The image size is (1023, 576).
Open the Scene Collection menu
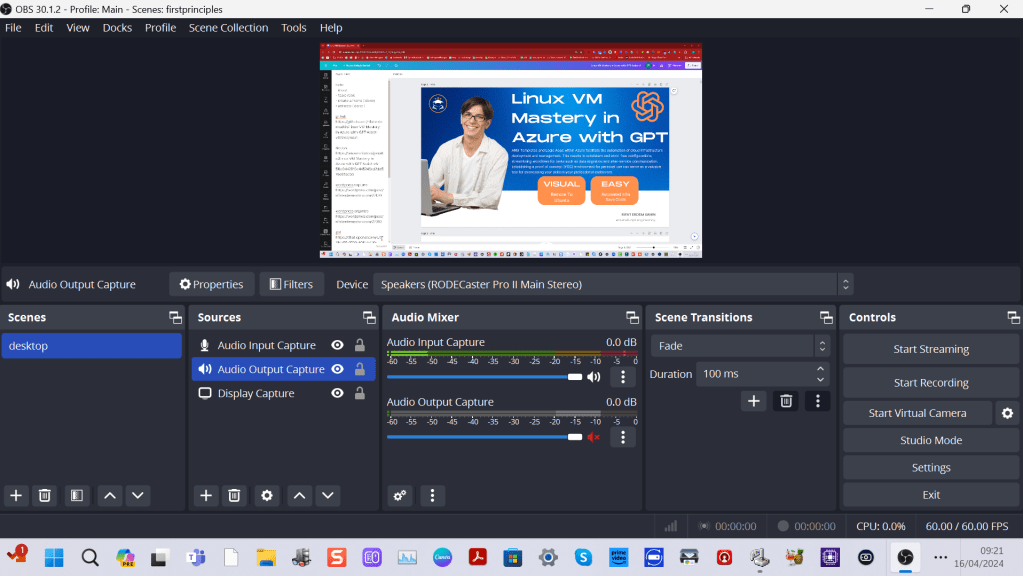tap(228, 27)
